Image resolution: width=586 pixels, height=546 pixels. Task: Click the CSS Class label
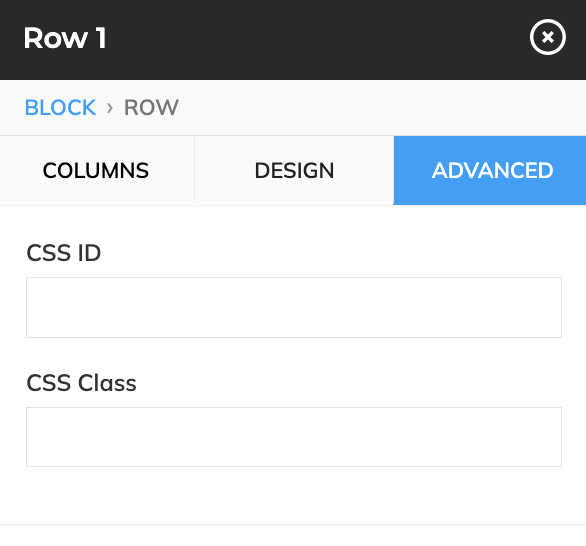[81, 383]
